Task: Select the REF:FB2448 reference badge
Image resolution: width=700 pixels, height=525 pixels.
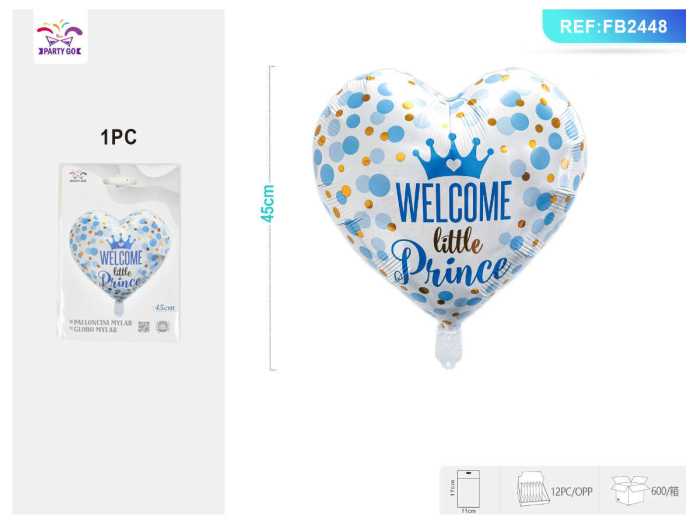Action: (x=614, y=26)
